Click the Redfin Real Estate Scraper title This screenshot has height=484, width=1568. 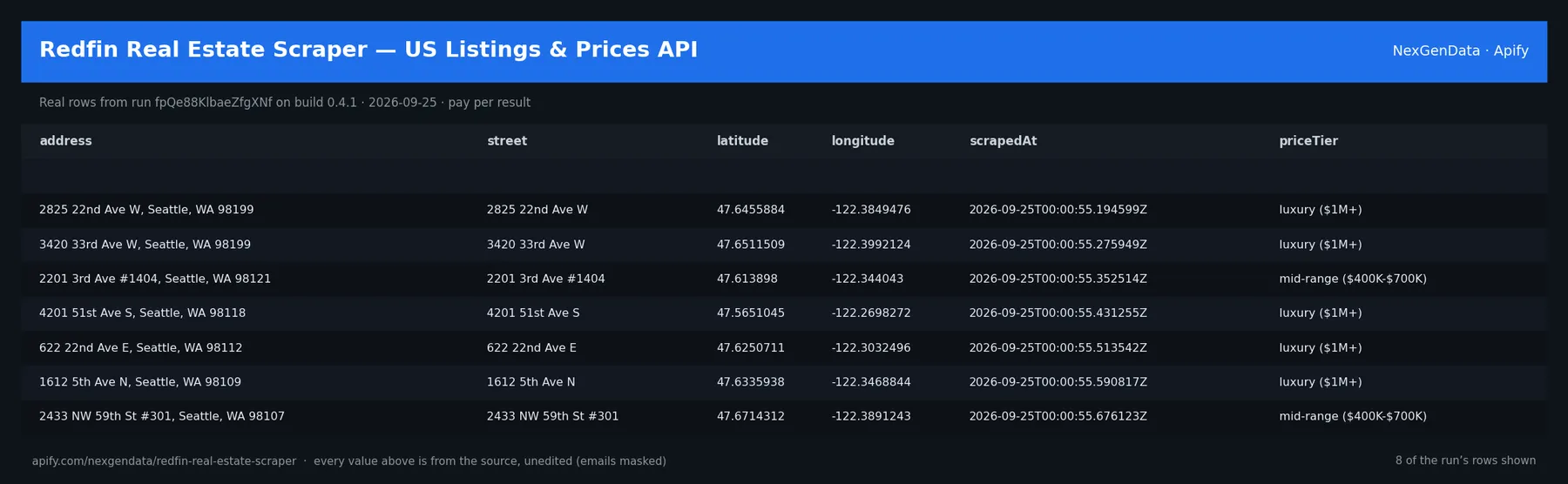[368, 50]
